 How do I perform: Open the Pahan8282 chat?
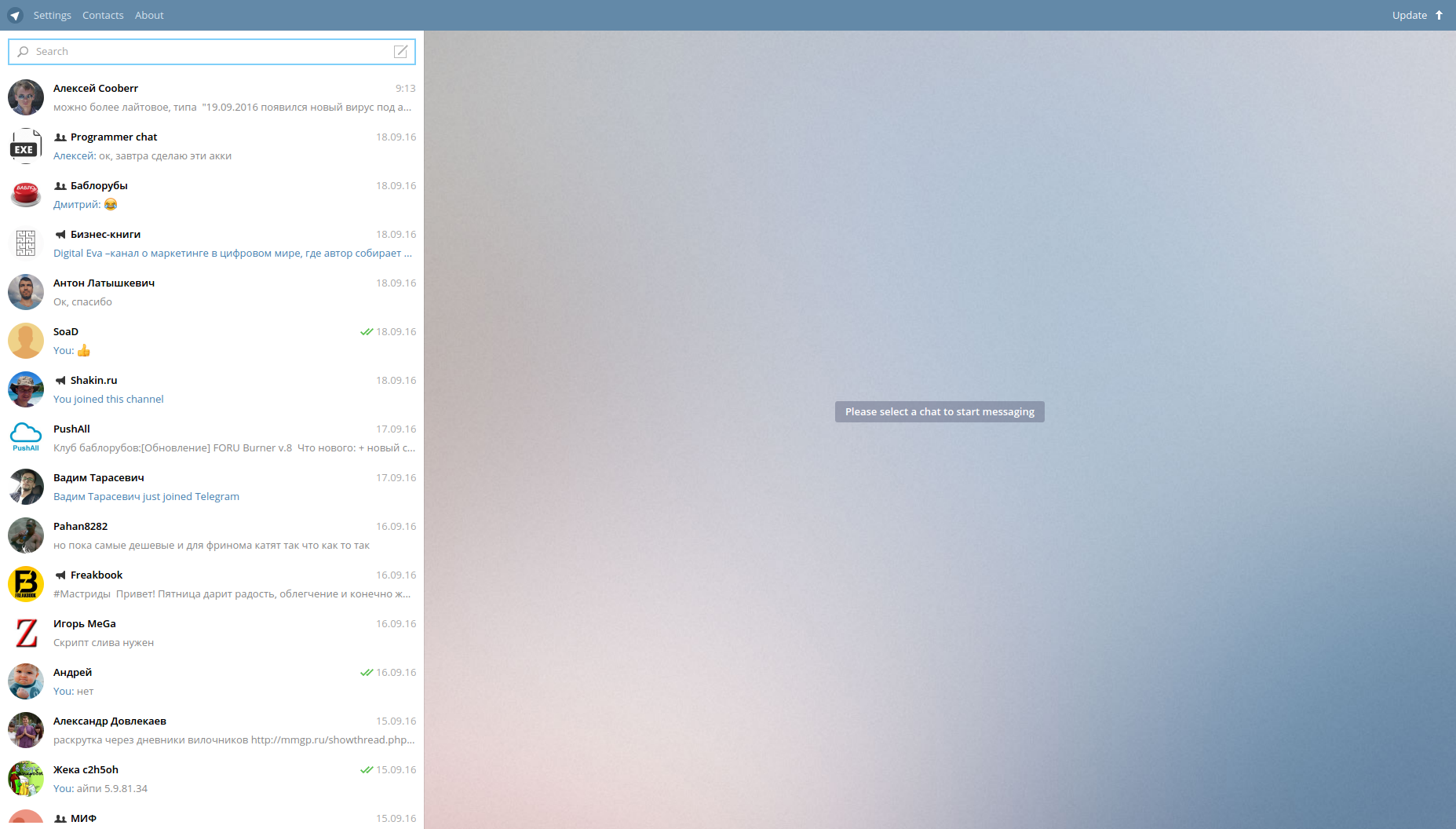click(212, 535)
